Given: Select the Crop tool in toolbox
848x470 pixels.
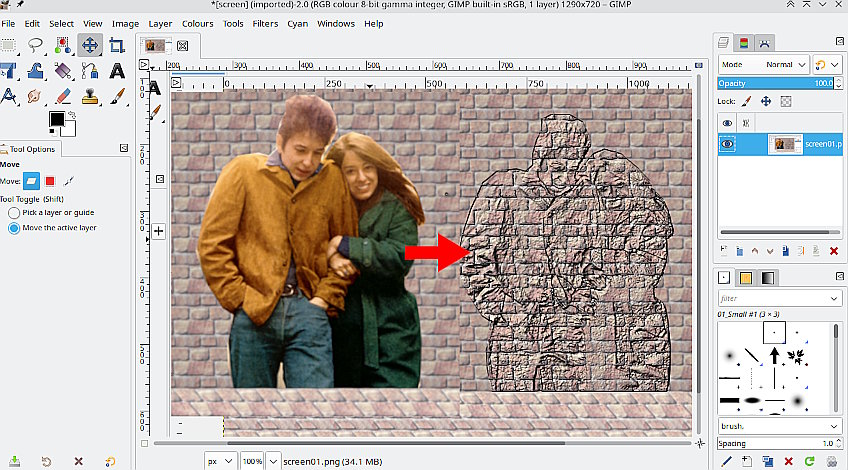Looking at the screenshot, I should coord(117,45).
